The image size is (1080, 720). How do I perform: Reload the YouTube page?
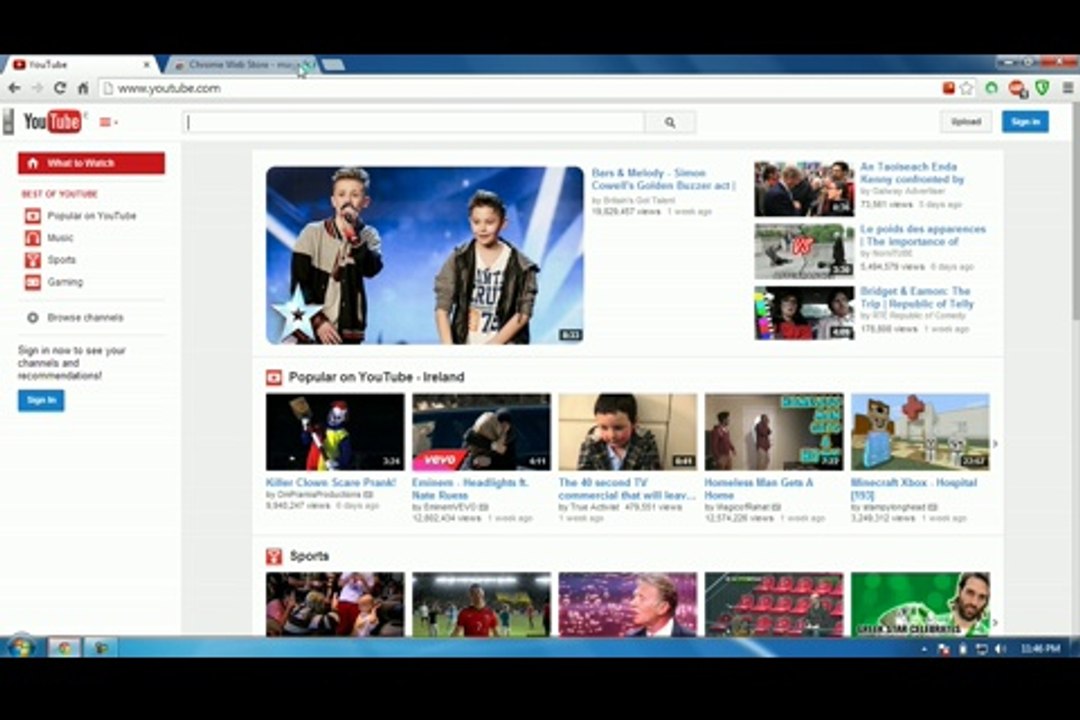point(60,88)
